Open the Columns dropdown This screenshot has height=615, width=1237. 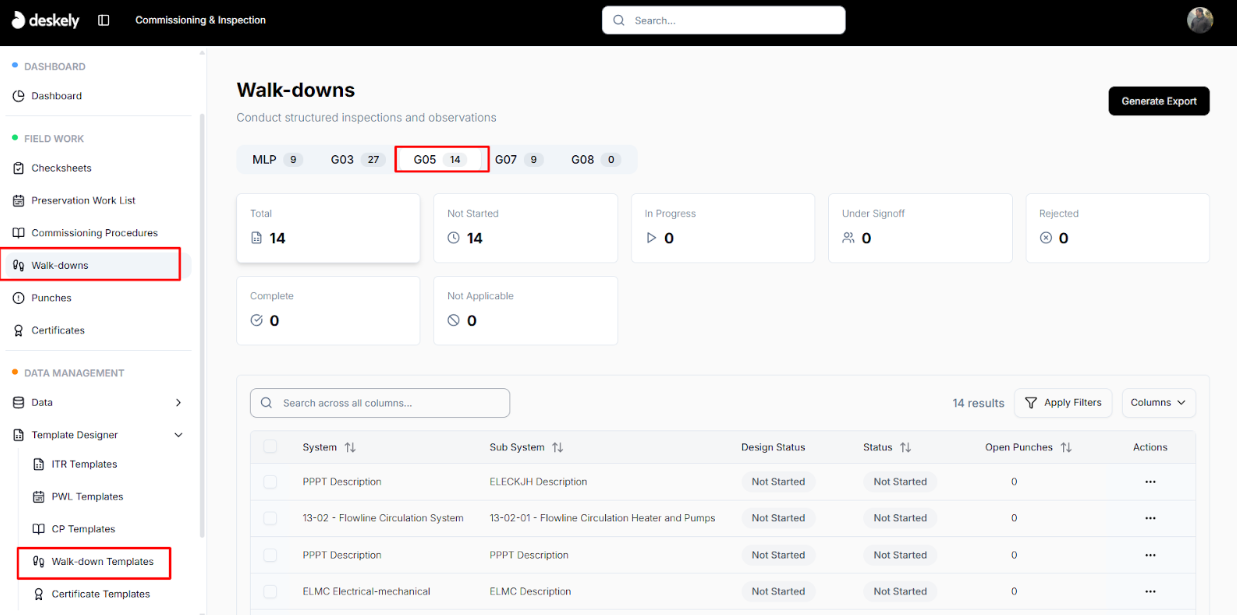coord(1158,403)
